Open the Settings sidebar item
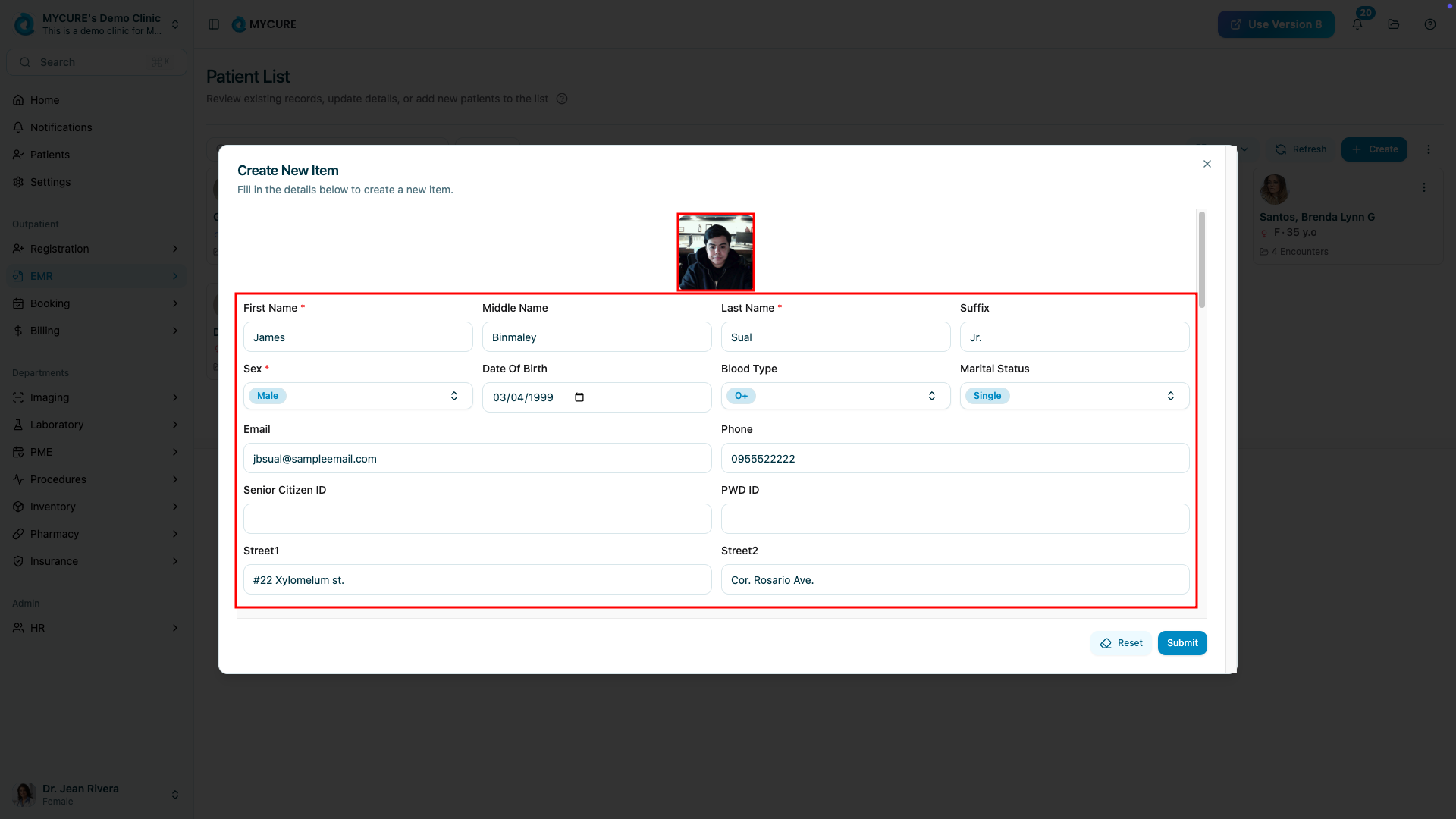This screenshot has height=819, width=1456. tap(50, 182)
